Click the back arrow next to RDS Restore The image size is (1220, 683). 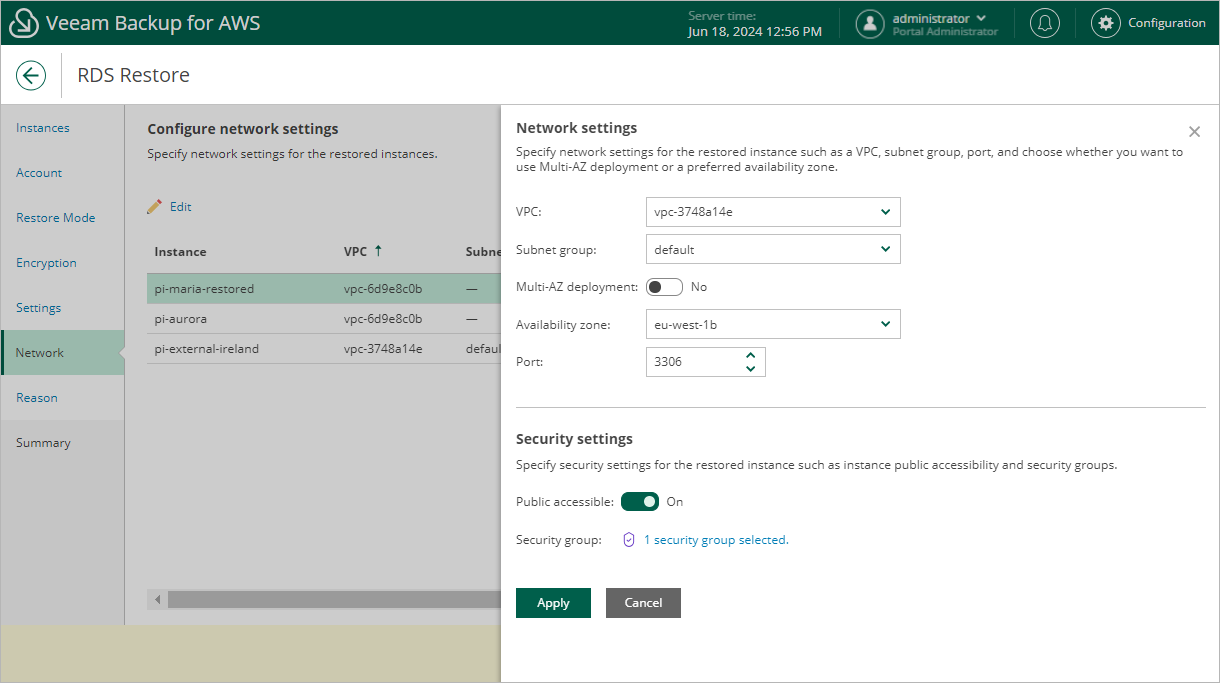click(x=31, y=75)
